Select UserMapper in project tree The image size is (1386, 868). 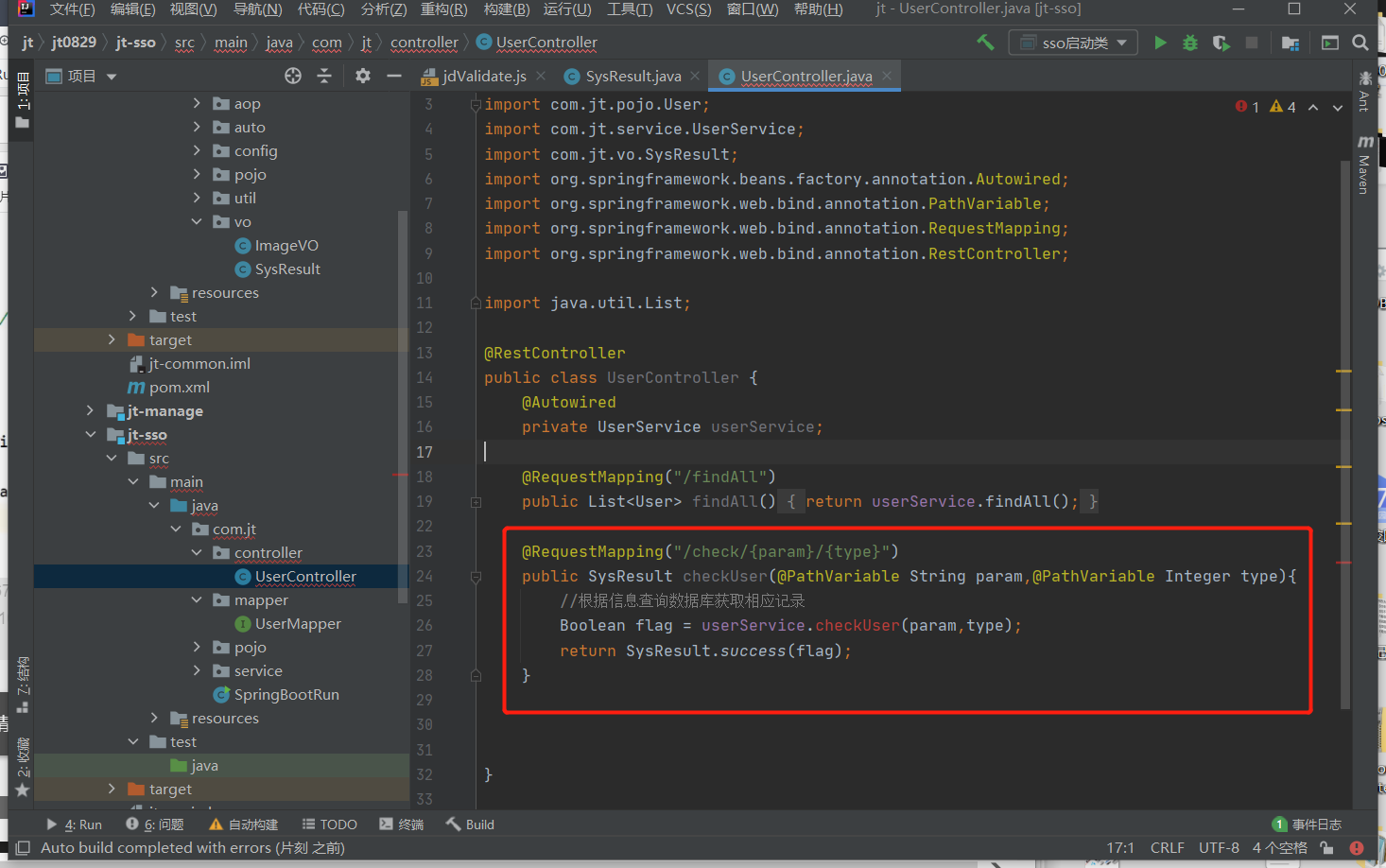298,623
